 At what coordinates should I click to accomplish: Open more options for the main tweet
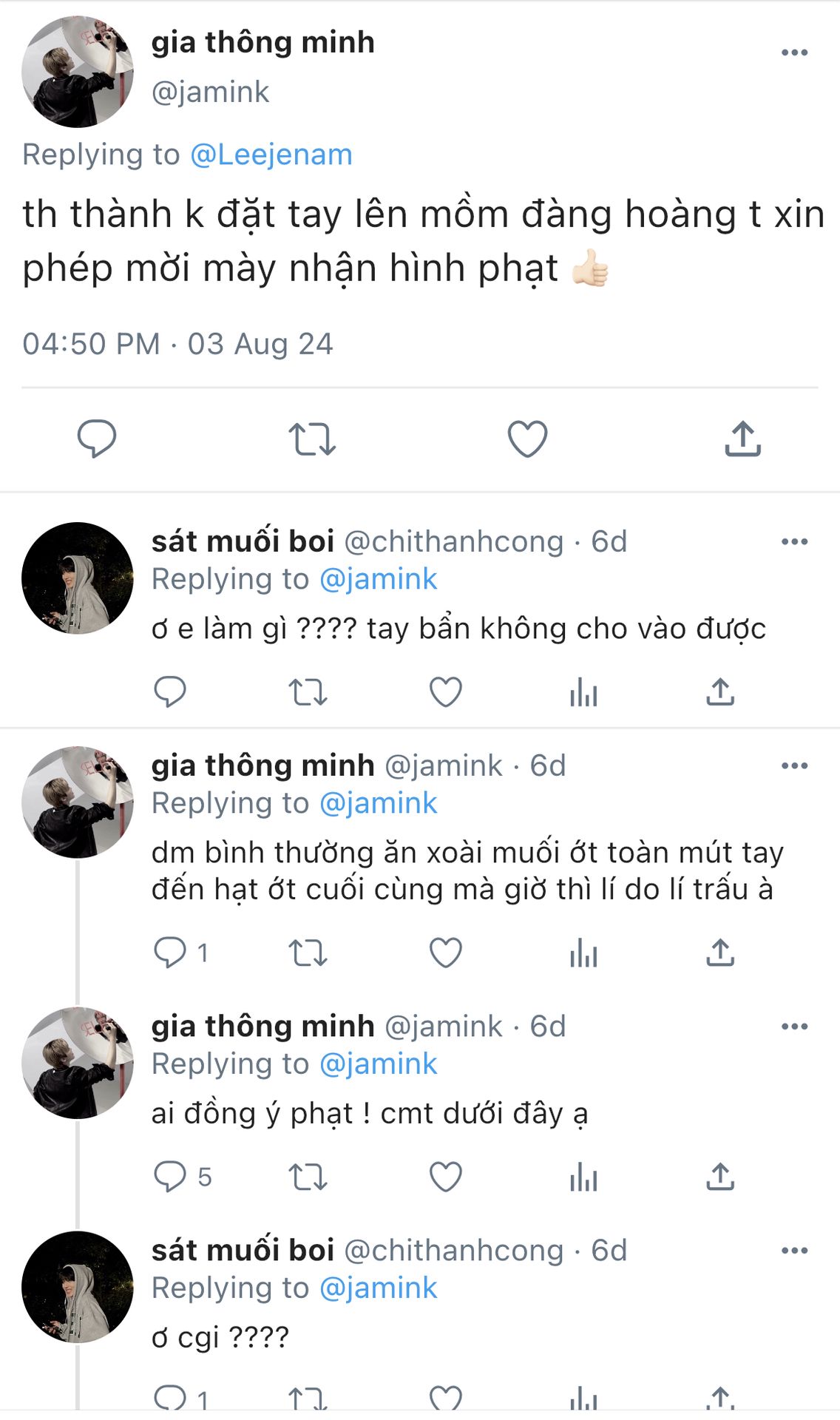(x=794, y=53)
